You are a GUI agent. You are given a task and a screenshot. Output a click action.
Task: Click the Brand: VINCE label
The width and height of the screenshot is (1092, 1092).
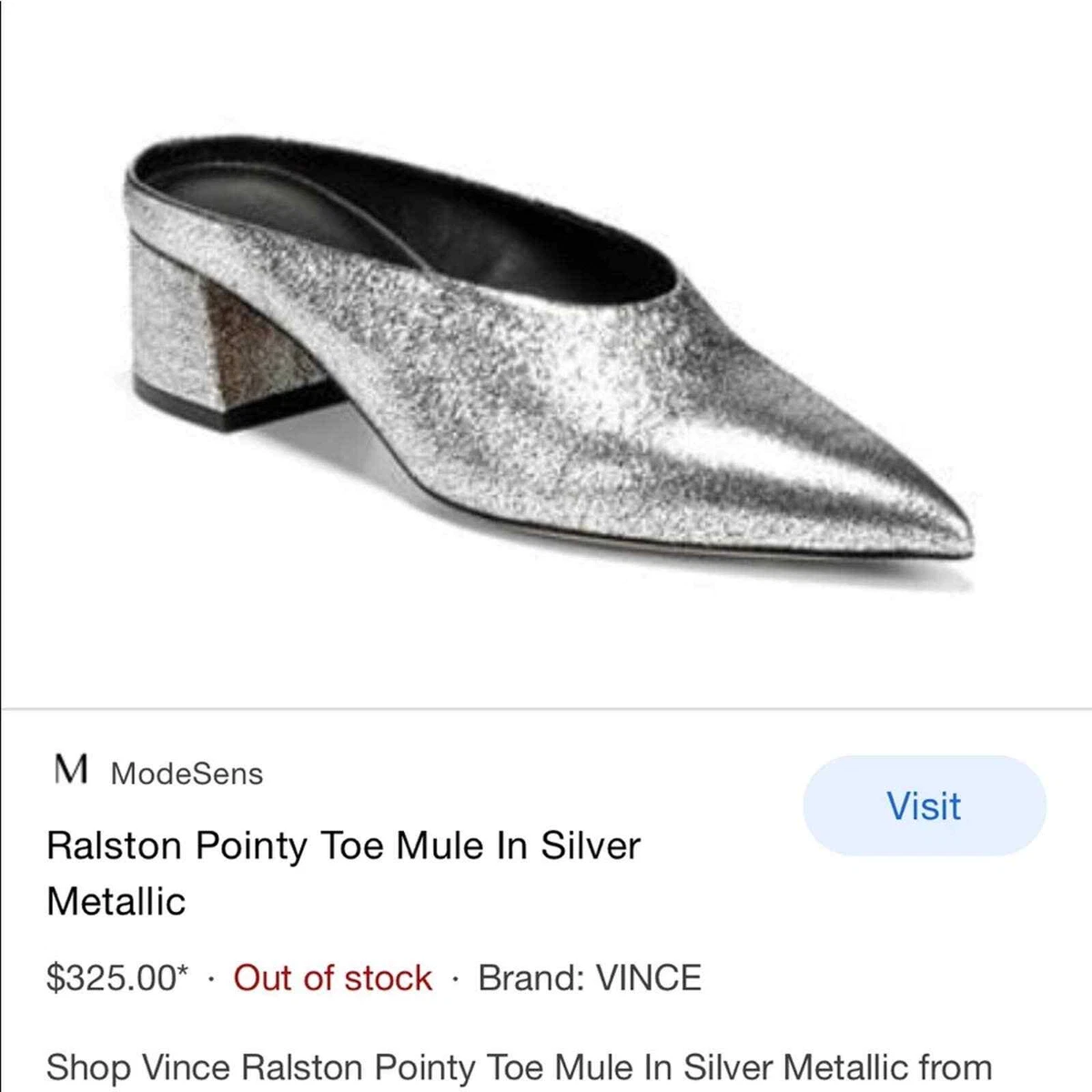pyautogui.click(x=590, y=978)
